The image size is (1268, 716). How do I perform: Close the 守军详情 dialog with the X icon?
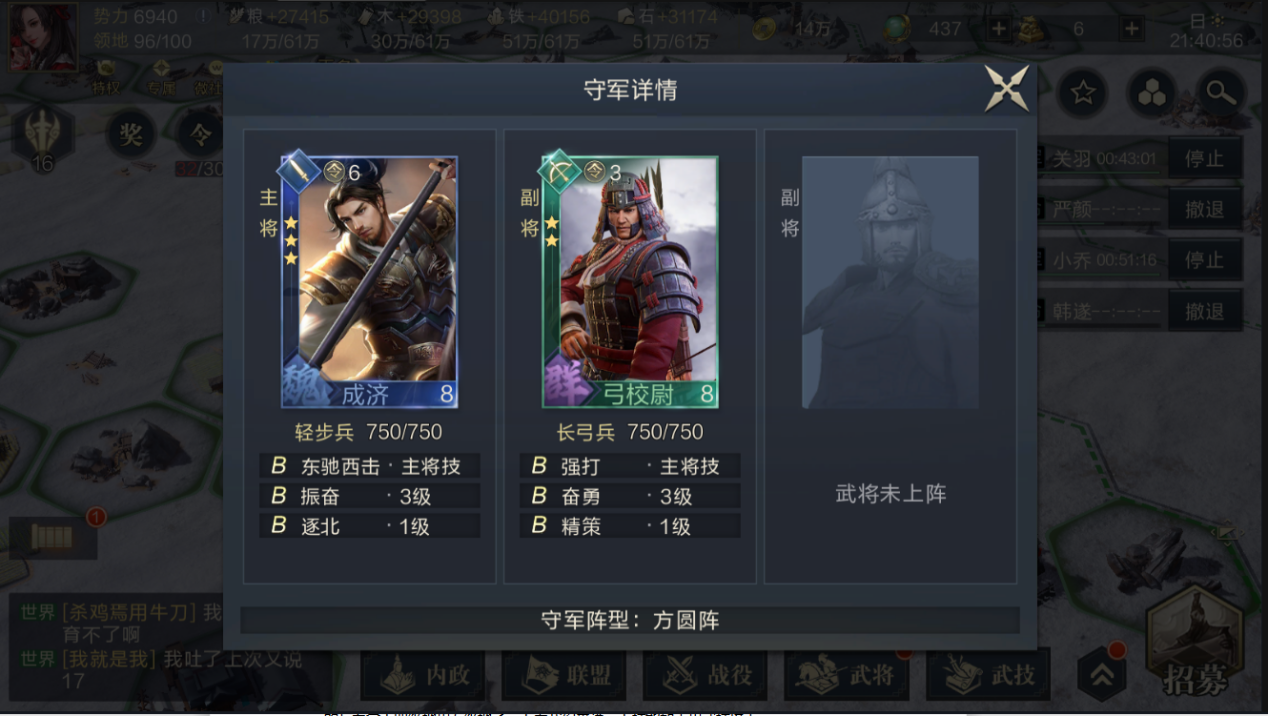pyautogui.click(x=1007, y=88)
